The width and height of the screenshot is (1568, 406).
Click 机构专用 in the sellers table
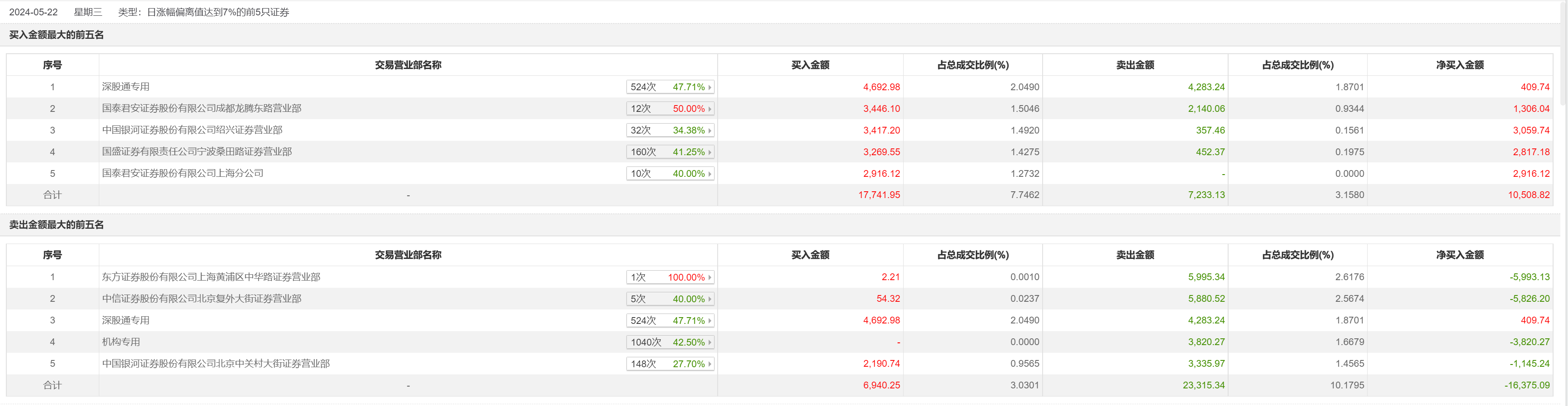click(121, 342)
